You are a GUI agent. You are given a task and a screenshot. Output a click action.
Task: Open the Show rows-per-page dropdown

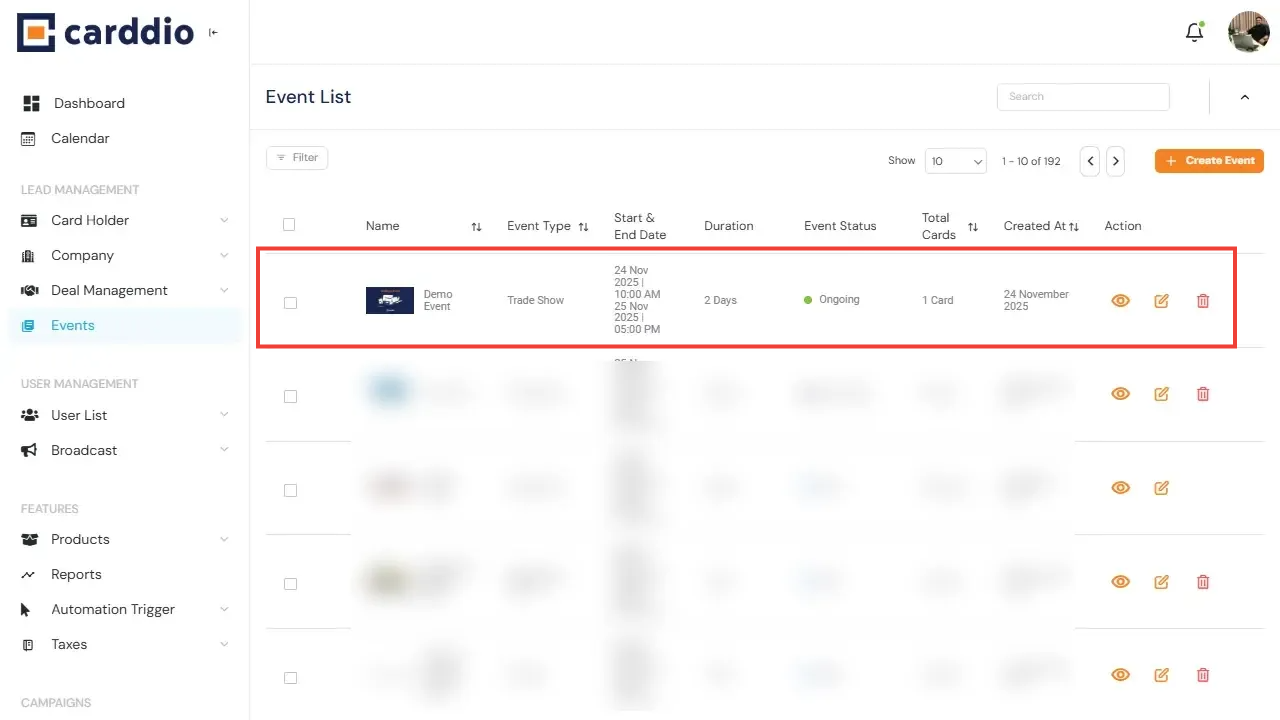[955, 161]
